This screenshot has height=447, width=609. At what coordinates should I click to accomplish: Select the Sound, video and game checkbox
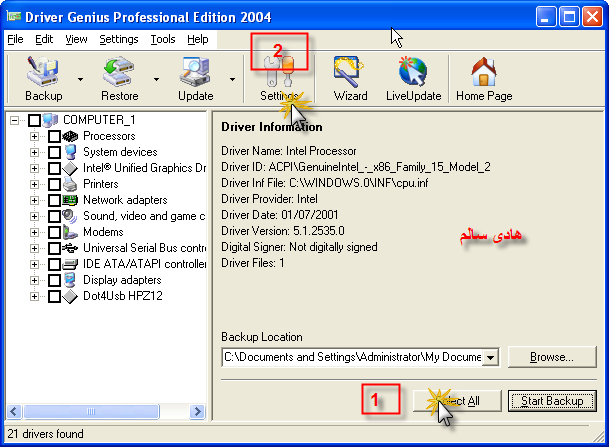[54, 216]
